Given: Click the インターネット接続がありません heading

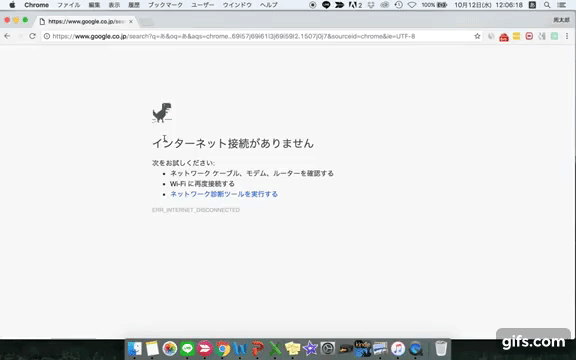Looking at the screenshot, I should pos(233,143).
